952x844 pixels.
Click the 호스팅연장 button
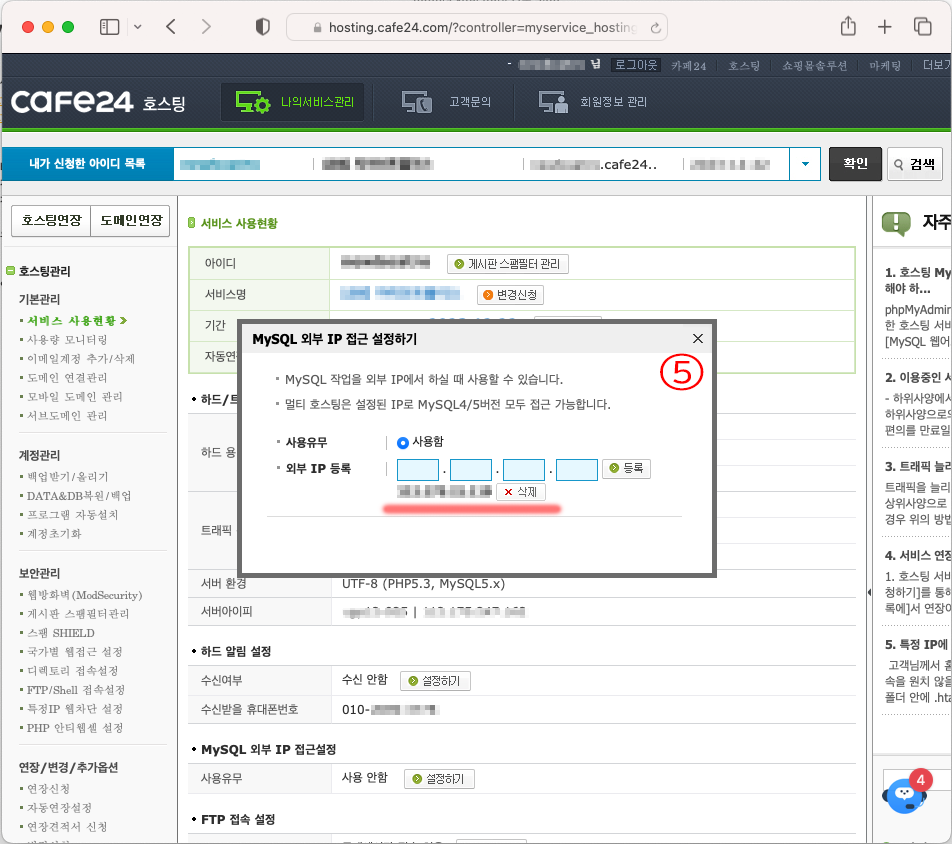click(51, 221)
